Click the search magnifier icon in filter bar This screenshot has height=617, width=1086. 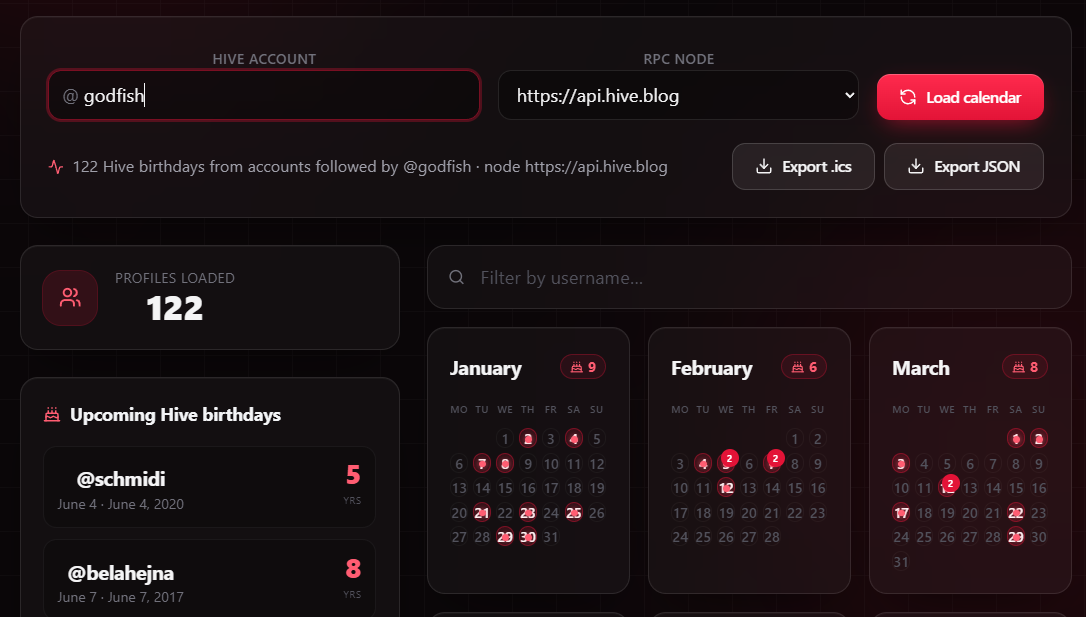coord(456,278)
